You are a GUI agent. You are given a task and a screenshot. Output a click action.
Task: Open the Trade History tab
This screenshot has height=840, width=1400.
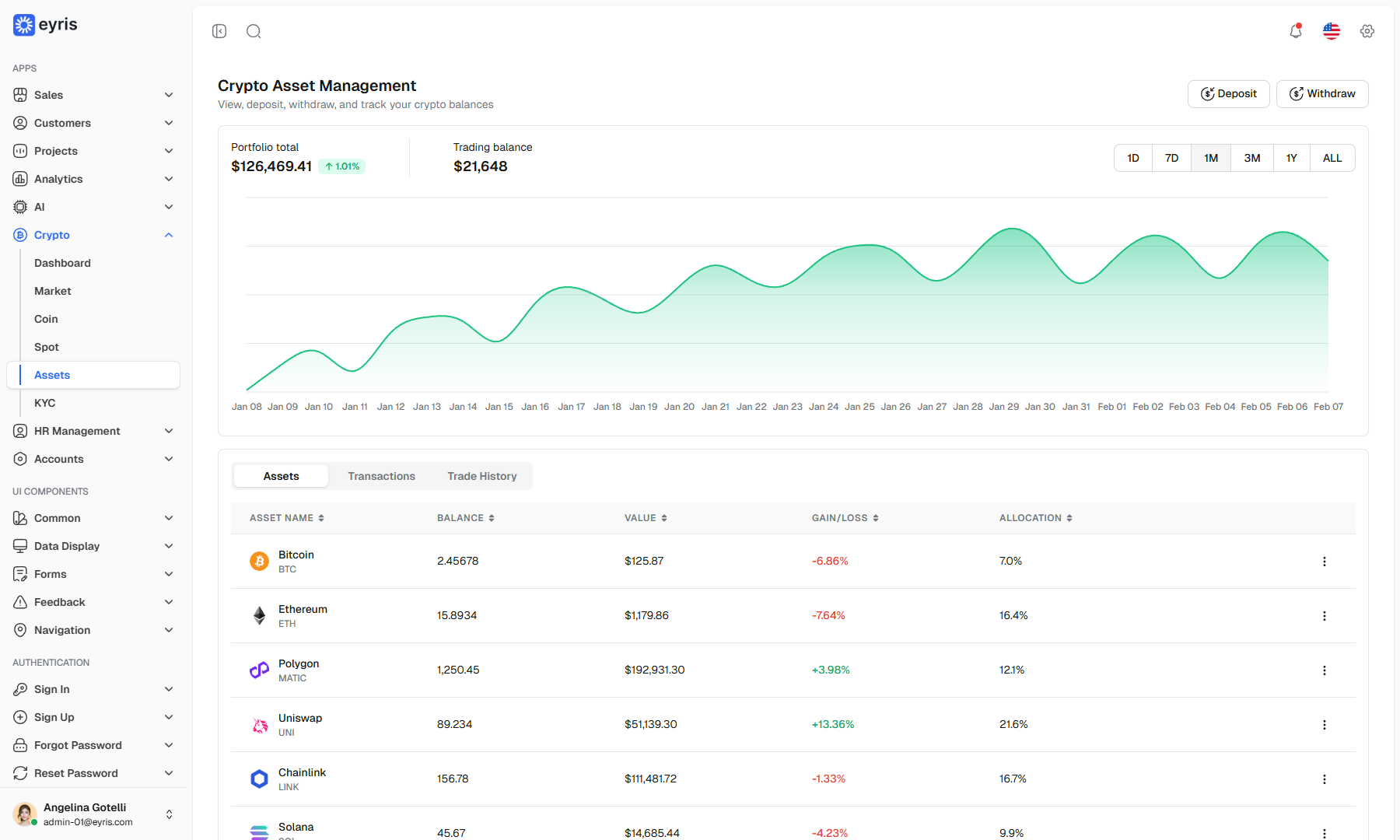[x=482, y=476]
